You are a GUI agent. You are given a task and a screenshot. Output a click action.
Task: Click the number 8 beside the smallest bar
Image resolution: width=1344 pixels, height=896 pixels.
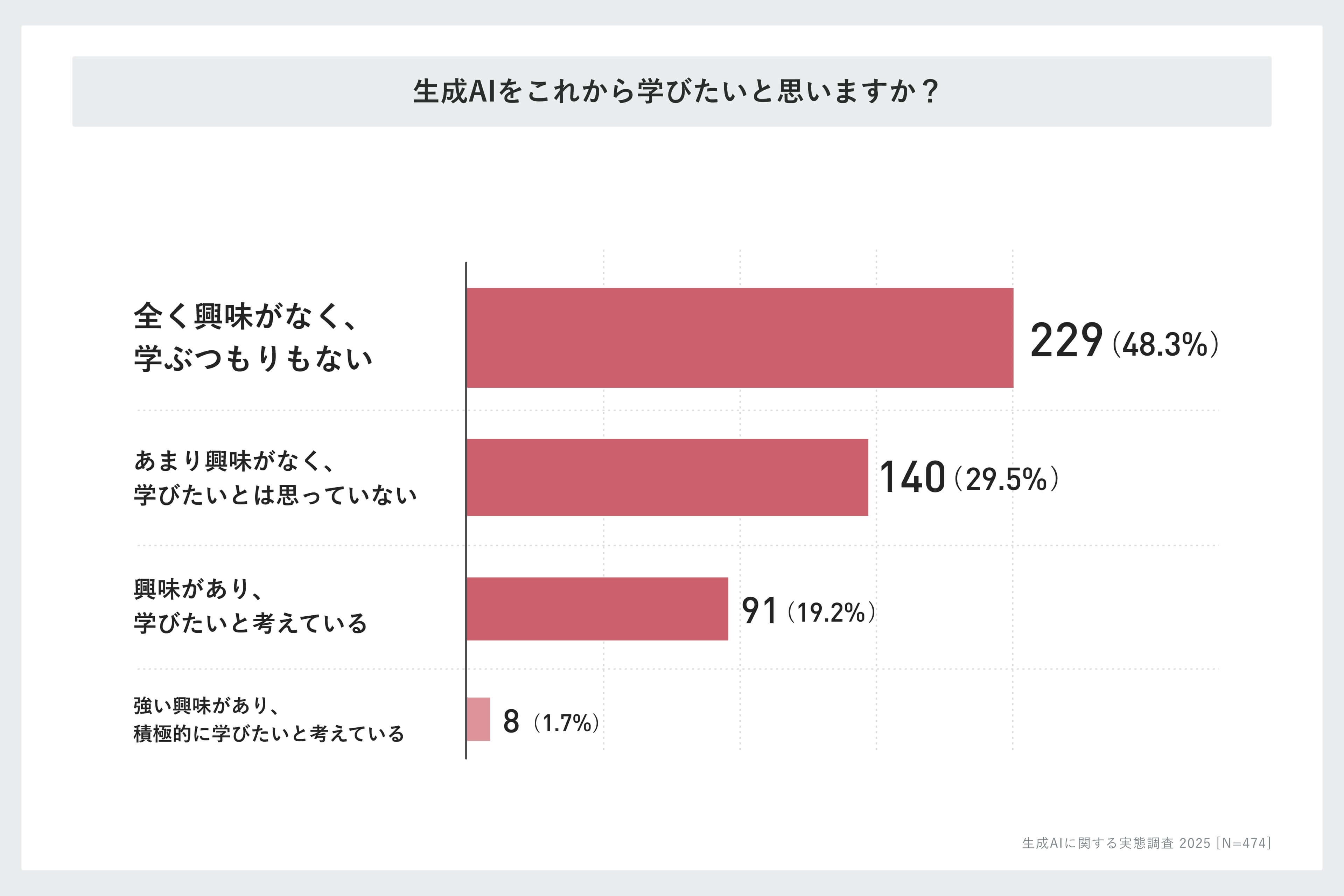[511, 721]
